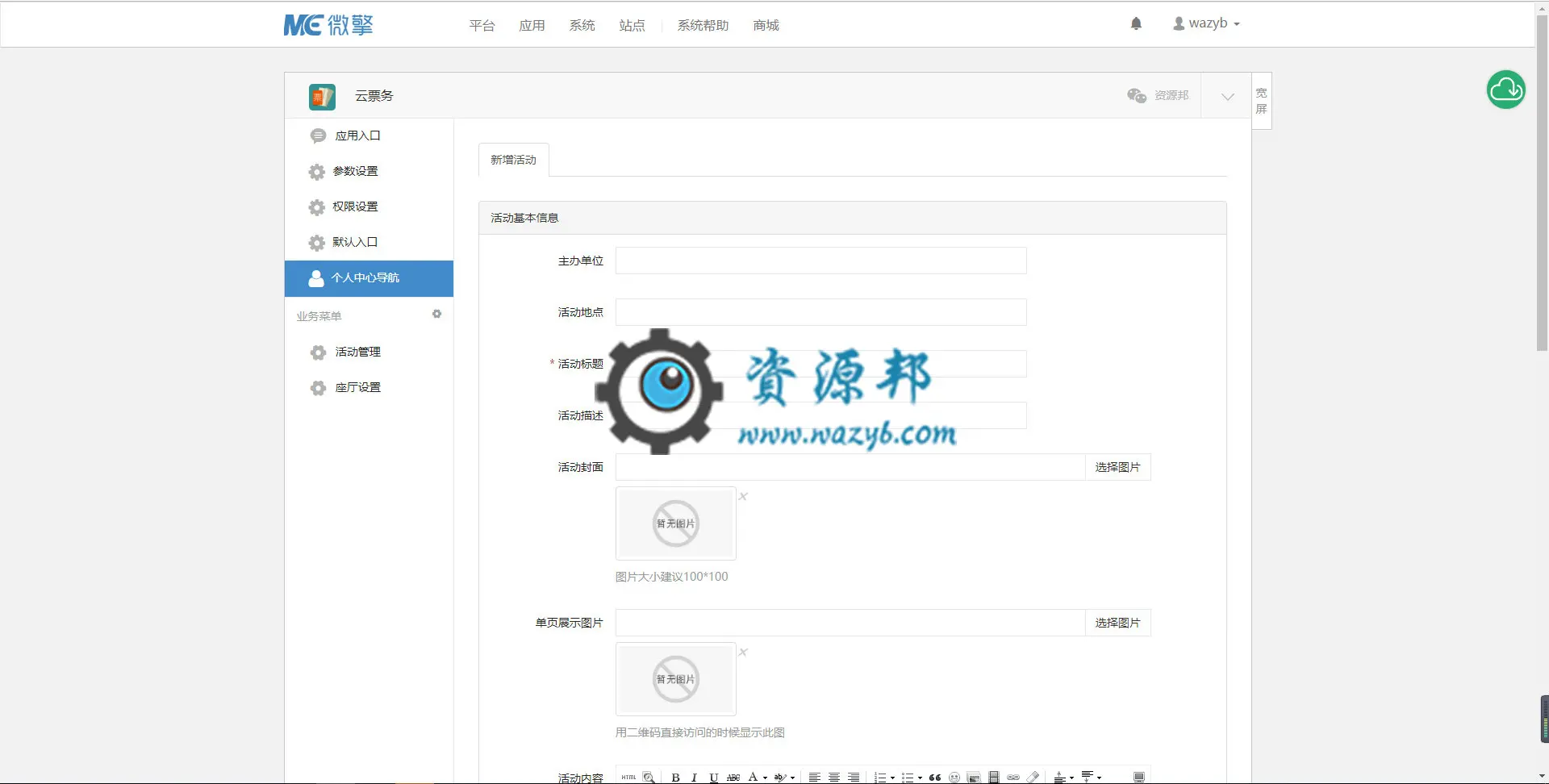
Task: Align text right in editor
Action: point(854,778)
